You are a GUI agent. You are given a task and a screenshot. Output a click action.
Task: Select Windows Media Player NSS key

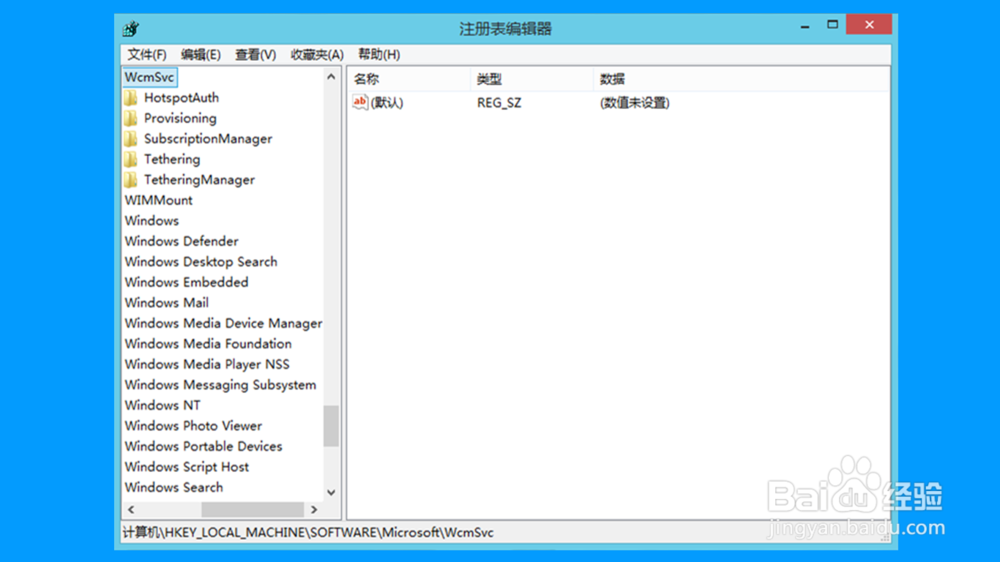(x=207, y=364)
